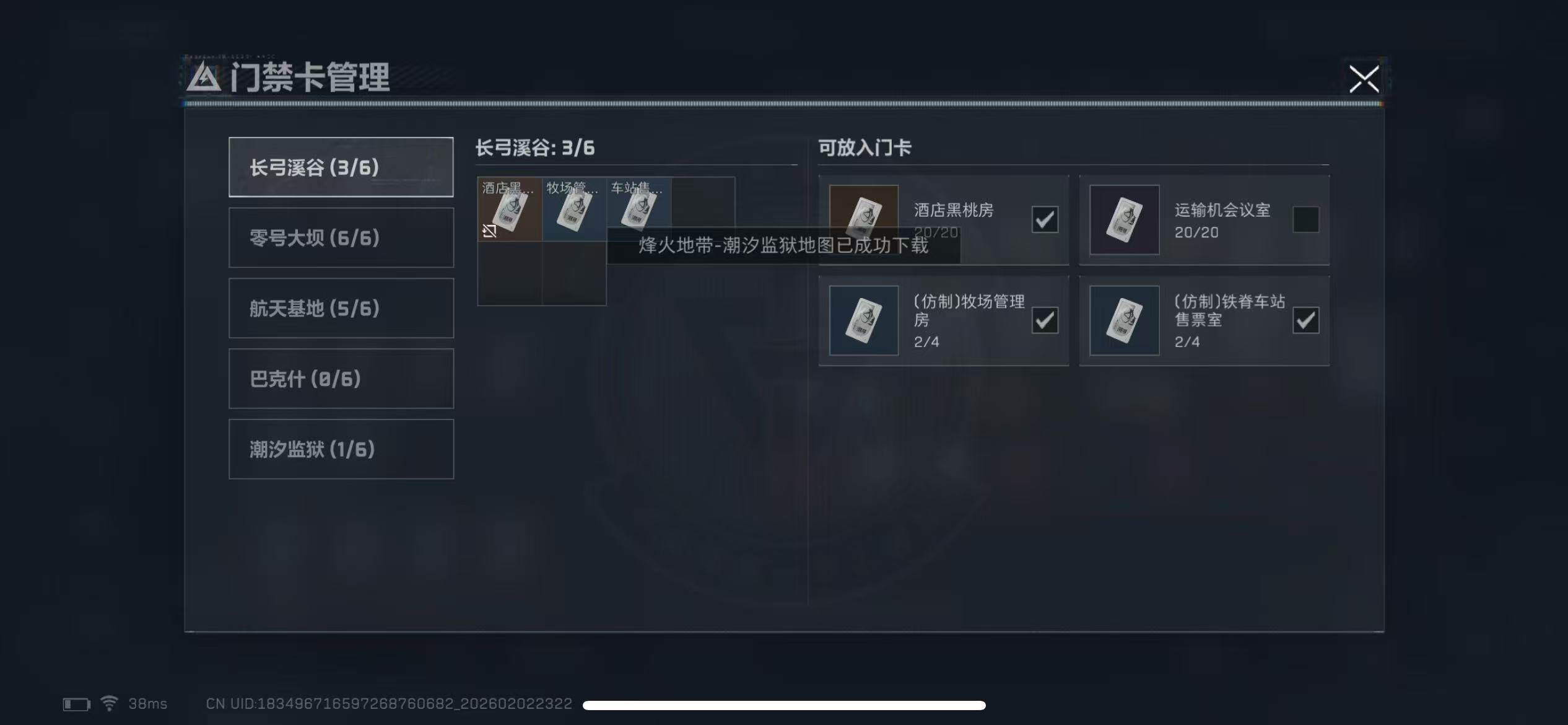
Task: Uncheck the (仿制)铁脊车站售票室 checkbox
Action: [x=1305, y=320]
